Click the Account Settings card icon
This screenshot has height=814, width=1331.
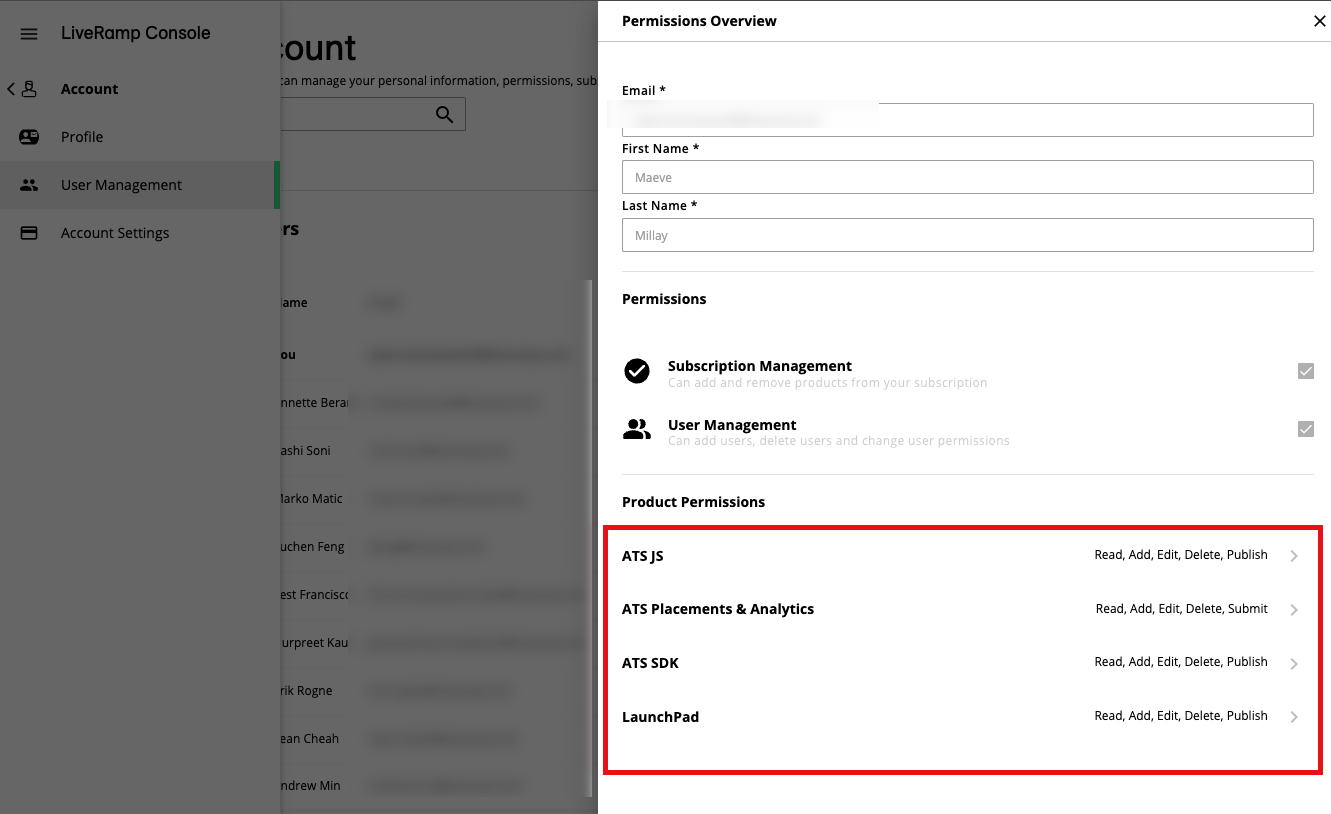click(29, 233)
